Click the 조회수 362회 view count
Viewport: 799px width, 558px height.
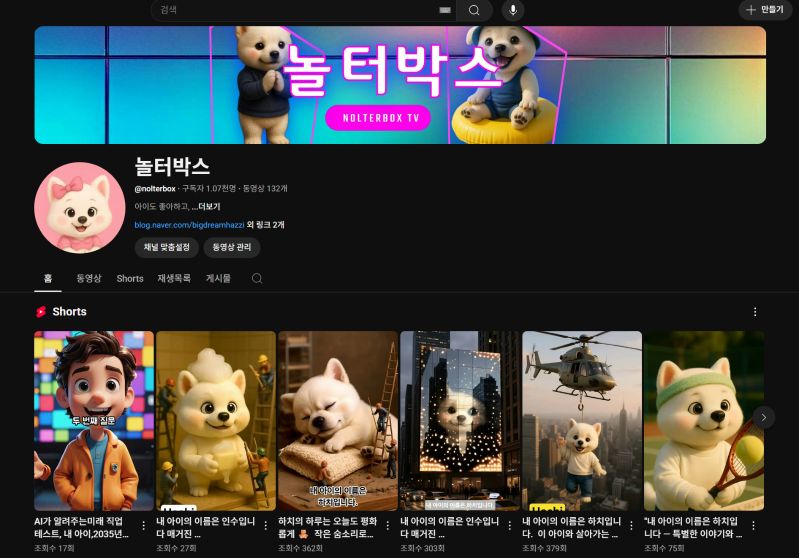pyautogui.click(x=301, y=548)
